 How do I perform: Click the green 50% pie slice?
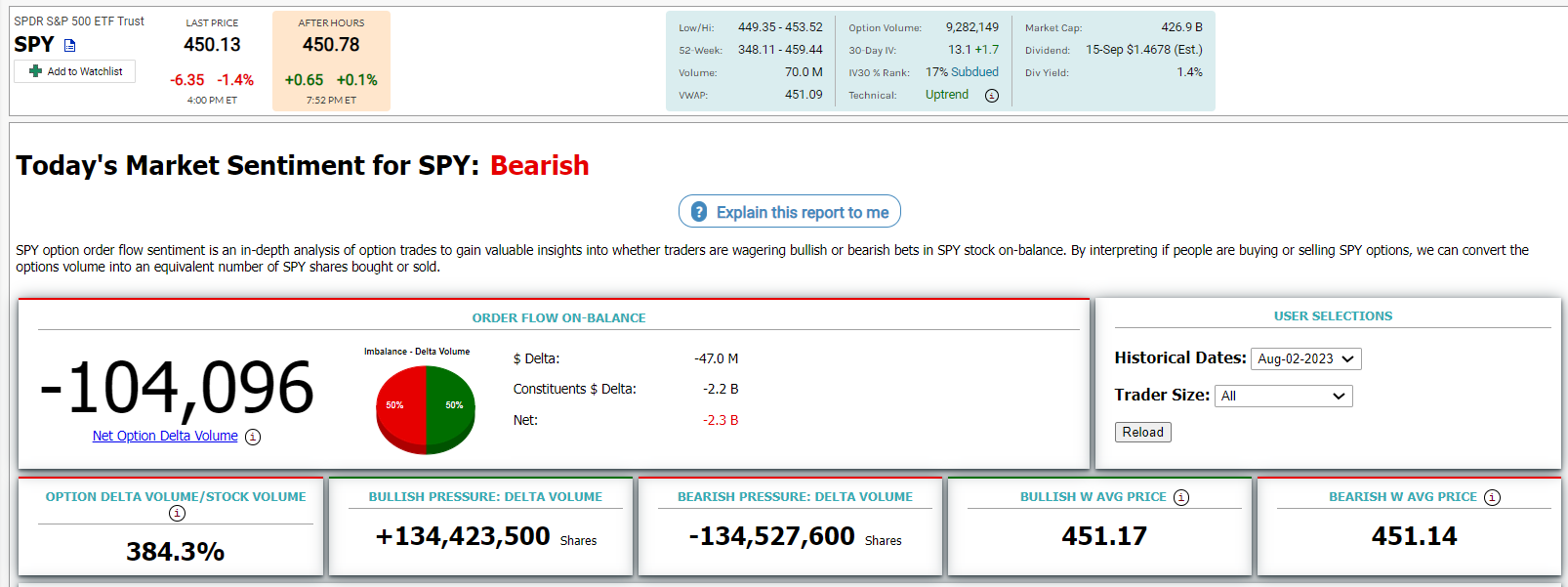point(451,408)
